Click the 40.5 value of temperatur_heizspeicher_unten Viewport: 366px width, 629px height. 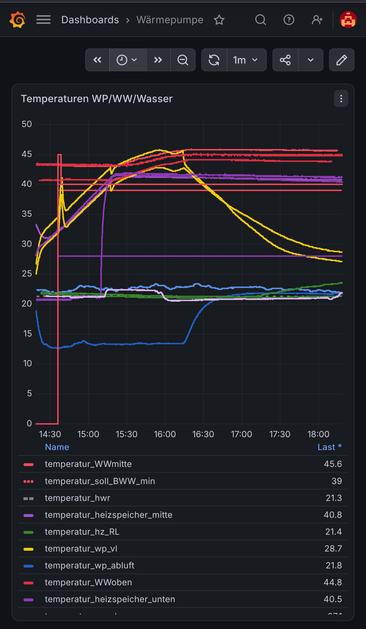(333, 599)
